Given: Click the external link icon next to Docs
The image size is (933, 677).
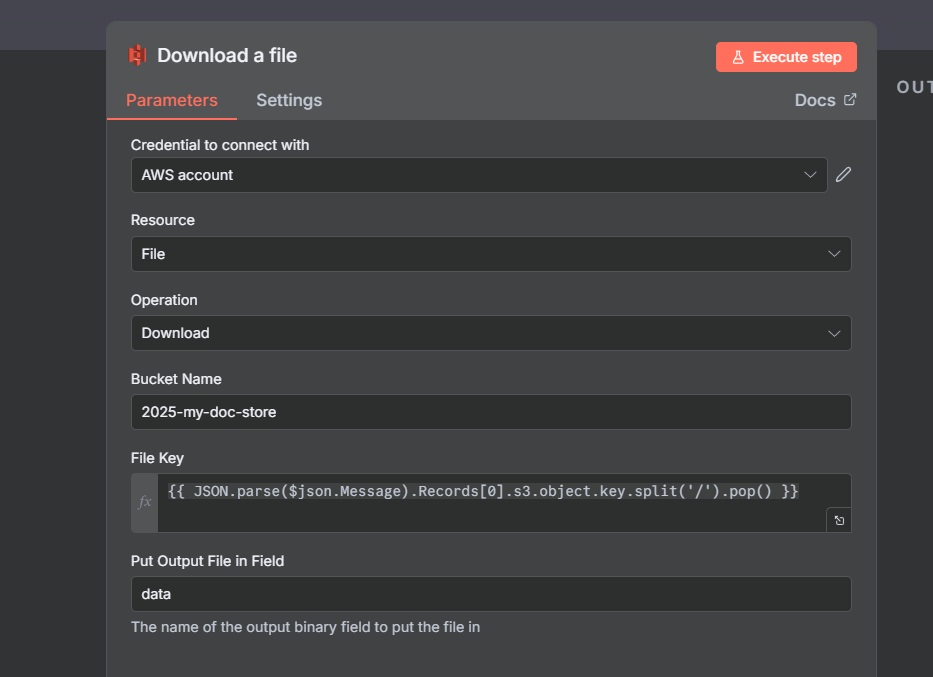Looking at the screenshot, I should click(x=850, y=99).
